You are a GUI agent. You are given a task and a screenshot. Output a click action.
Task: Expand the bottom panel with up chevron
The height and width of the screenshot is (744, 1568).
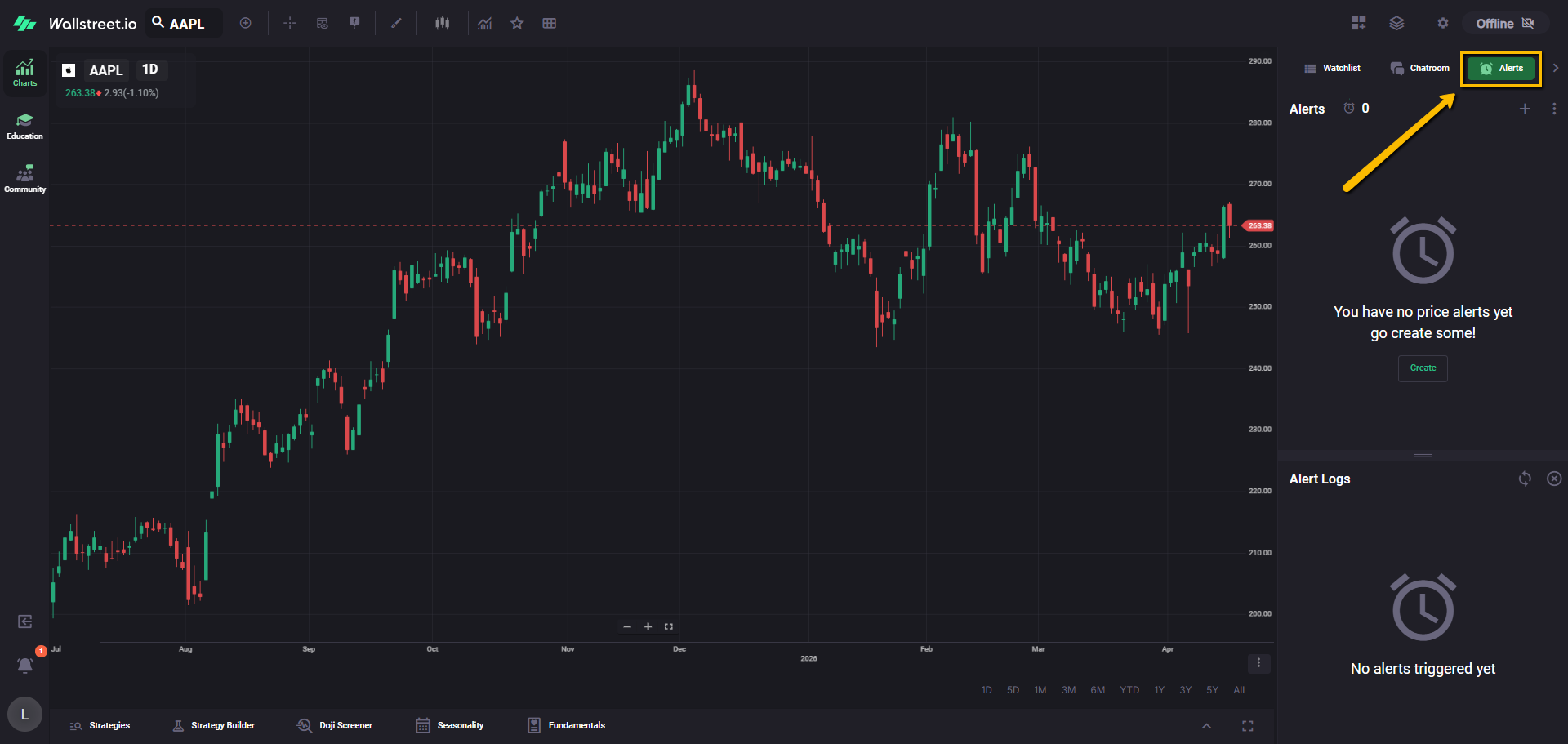pyautogui.click(x=1206, y=726)
